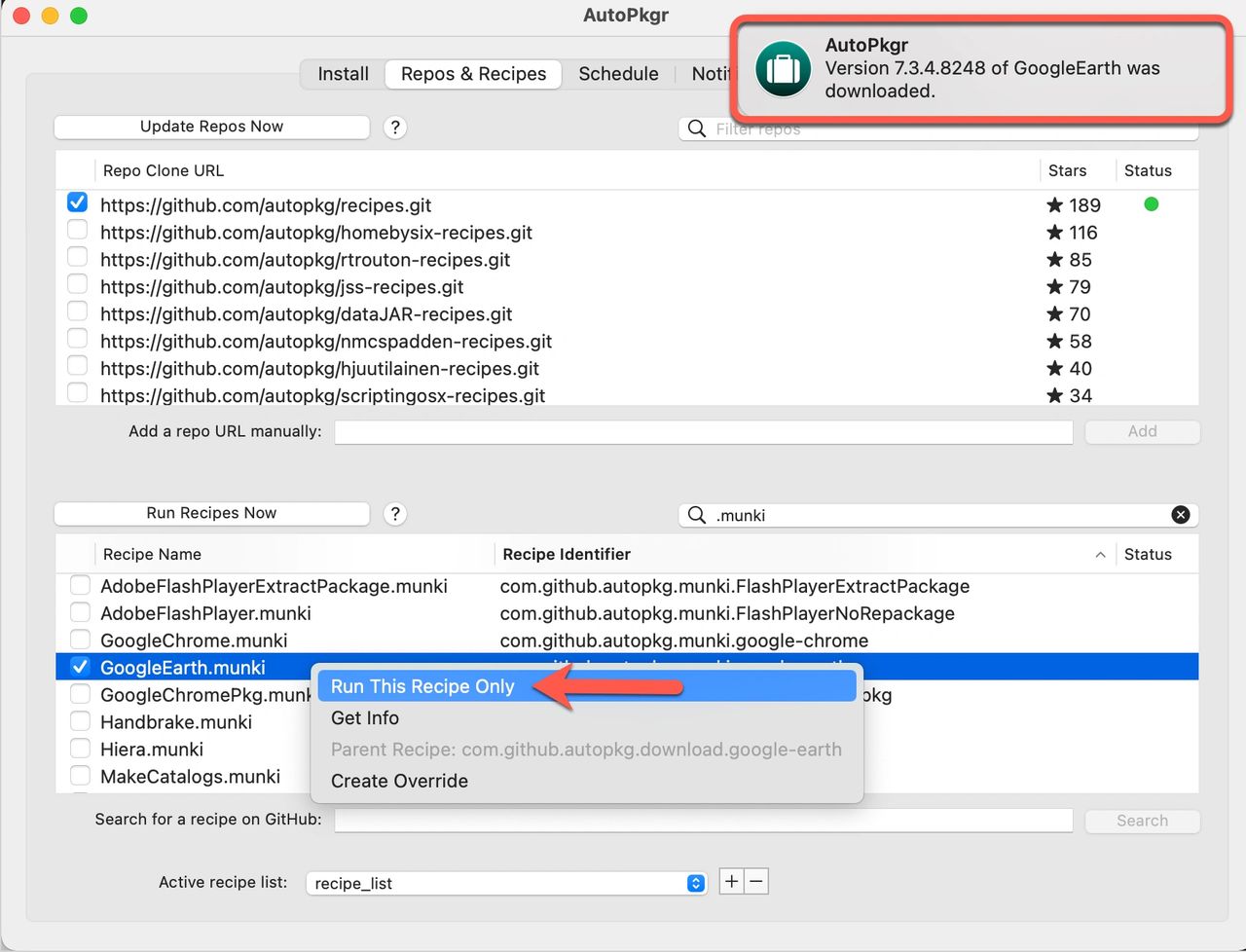Image resolution: width=1246 pixels, height=952 pixels.
Task: Open help for Run Recipes Now
Action: pyautogui.click(x=394, y=514)
